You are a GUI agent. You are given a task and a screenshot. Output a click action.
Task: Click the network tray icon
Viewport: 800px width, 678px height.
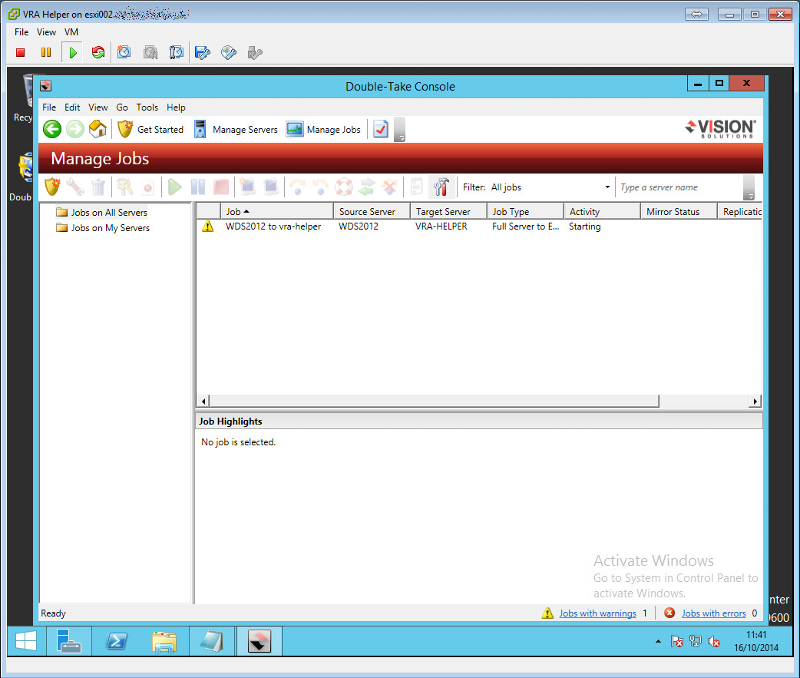pyautogui.click(x=695, y=641)
